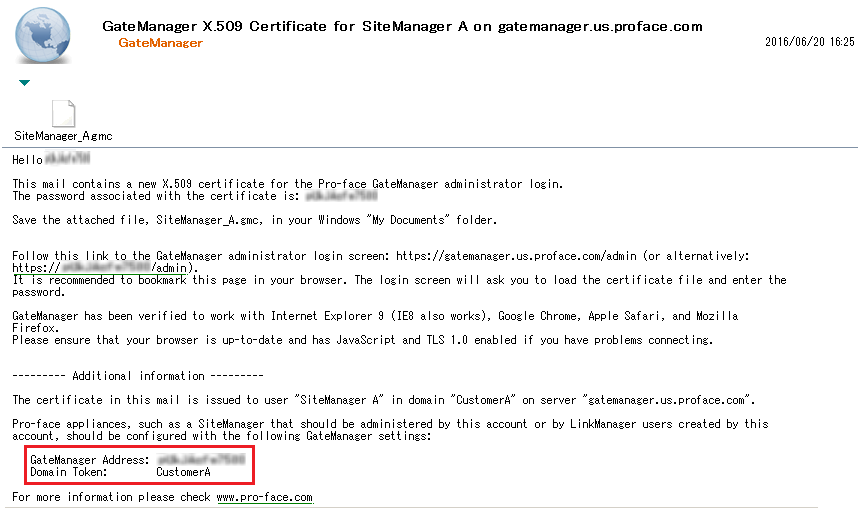Image resolution: width=860 pixels, height=510 pixels.
Task: Expand the teal triangle above the attachment
Action: tap(24, 83)
